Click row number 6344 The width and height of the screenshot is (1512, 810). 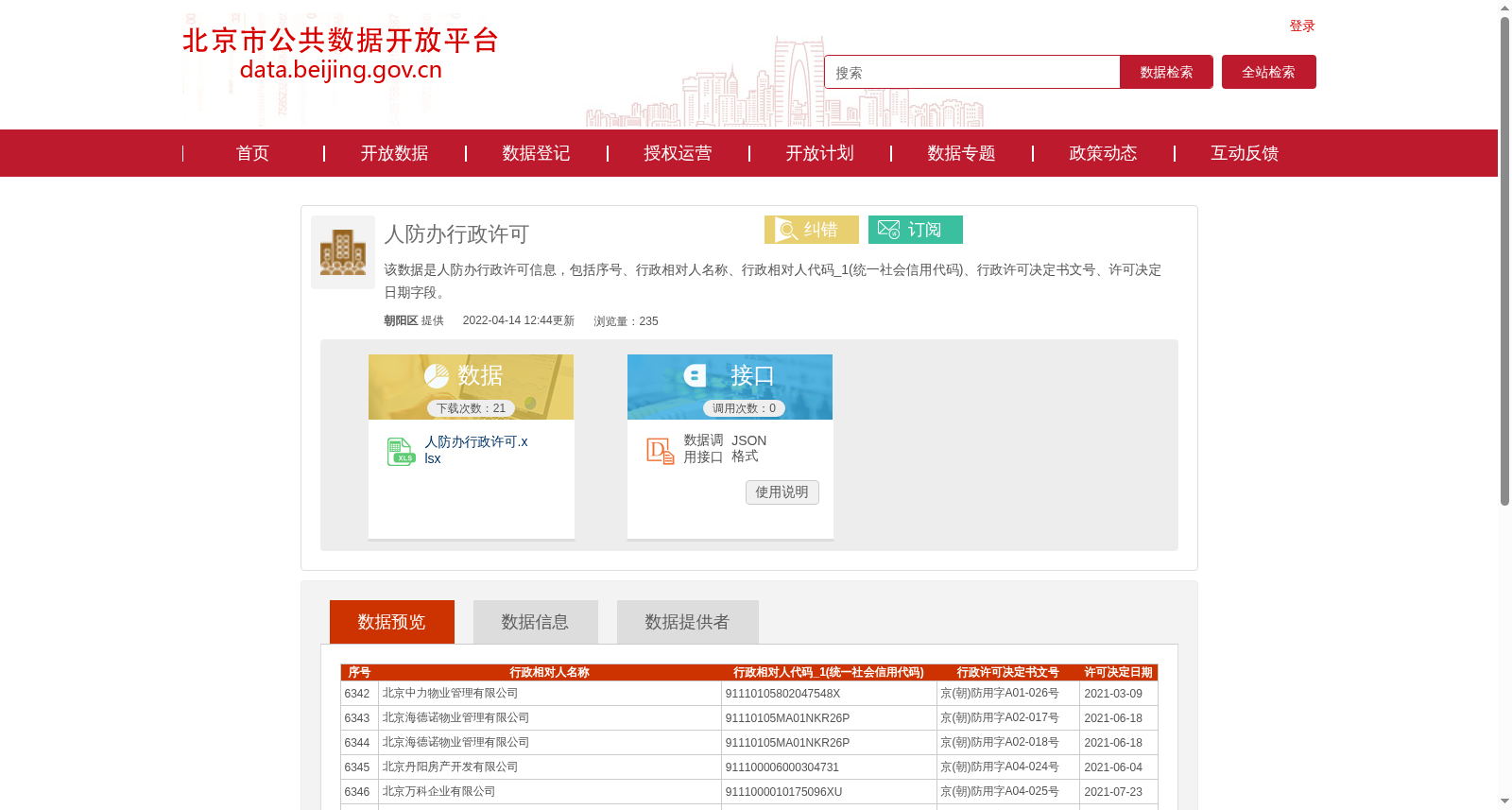(357, 743)
